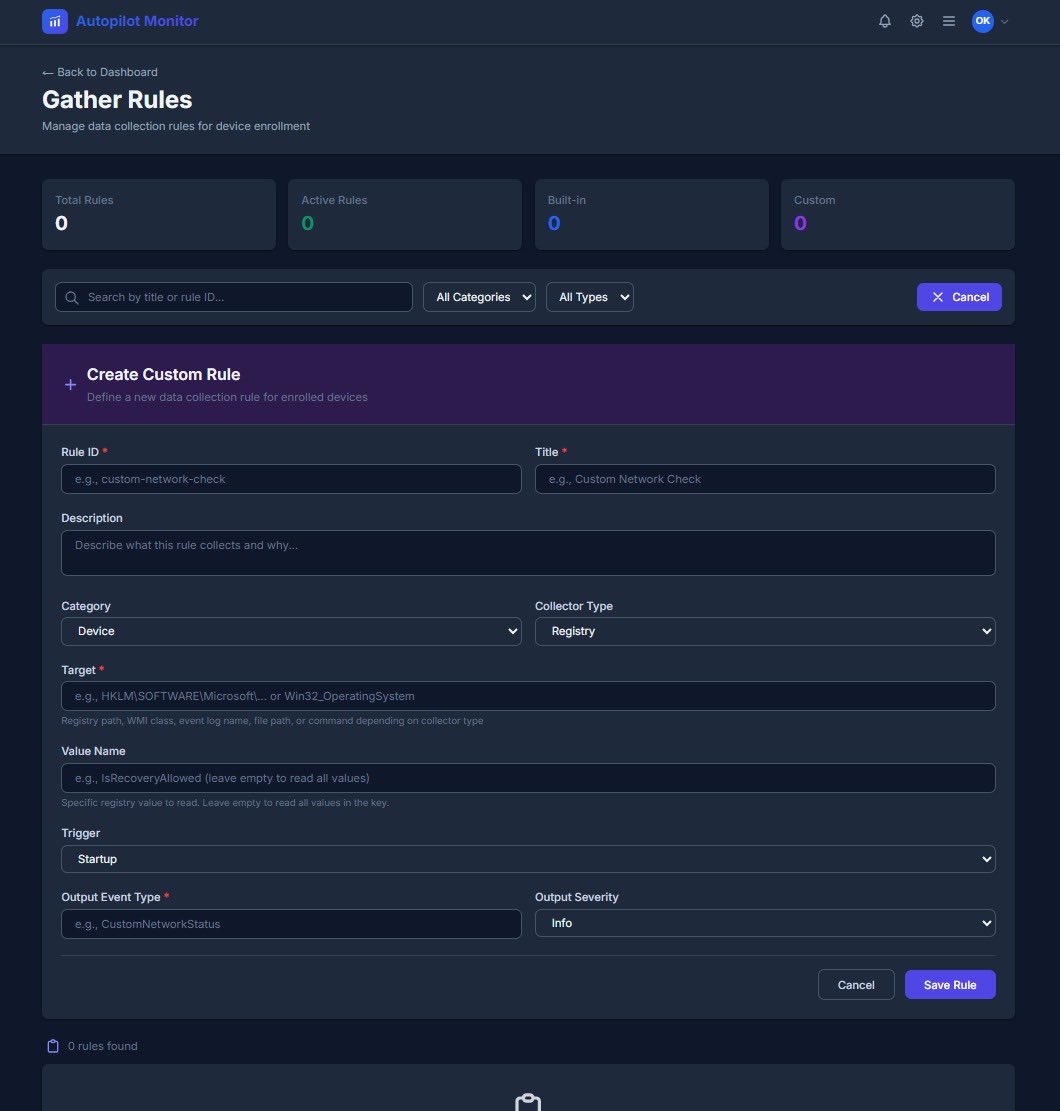Focus the search by title field
This screenshot has height=1111, width=1060.
coord(234,297)
